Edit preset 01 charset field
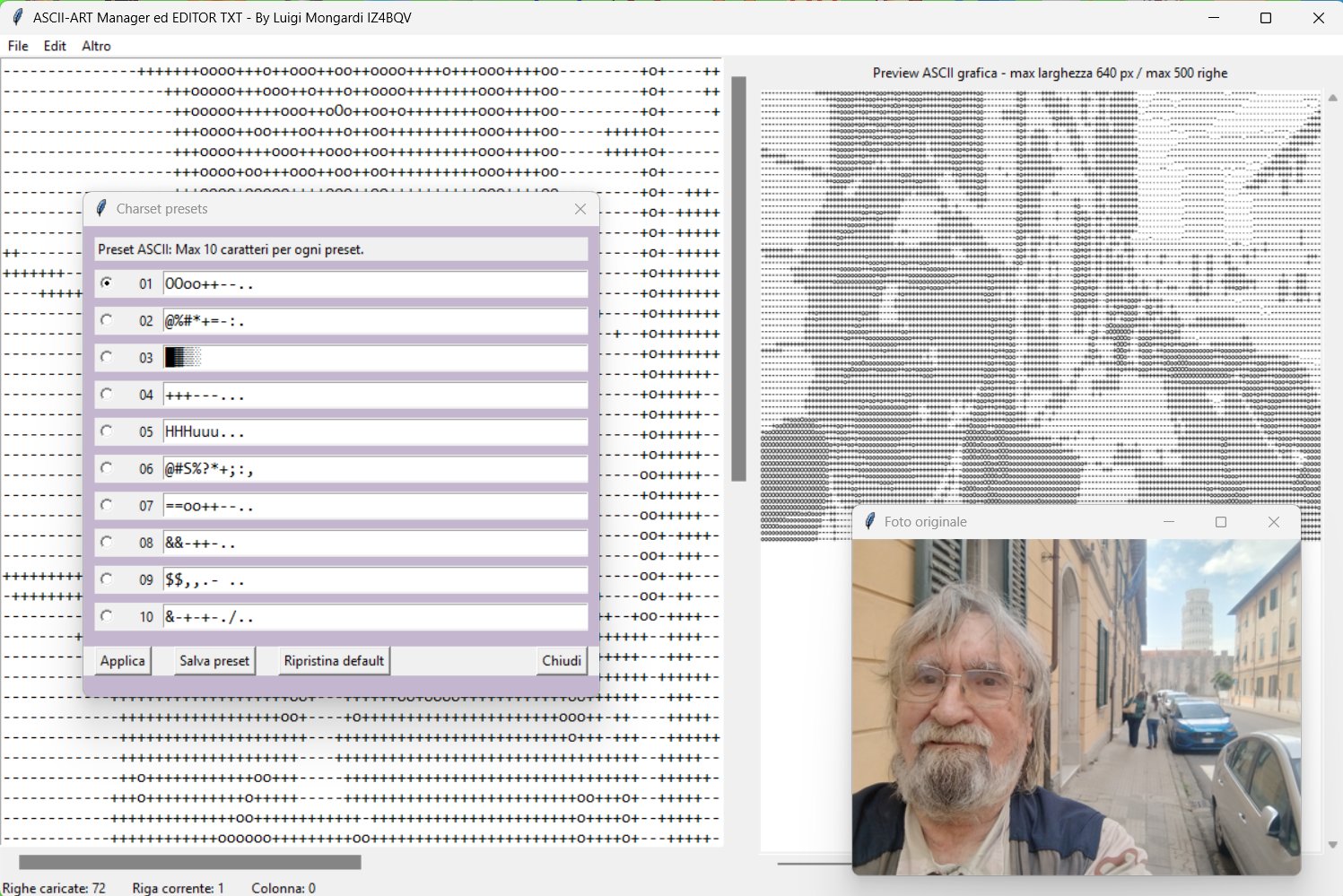 [375, 284]
